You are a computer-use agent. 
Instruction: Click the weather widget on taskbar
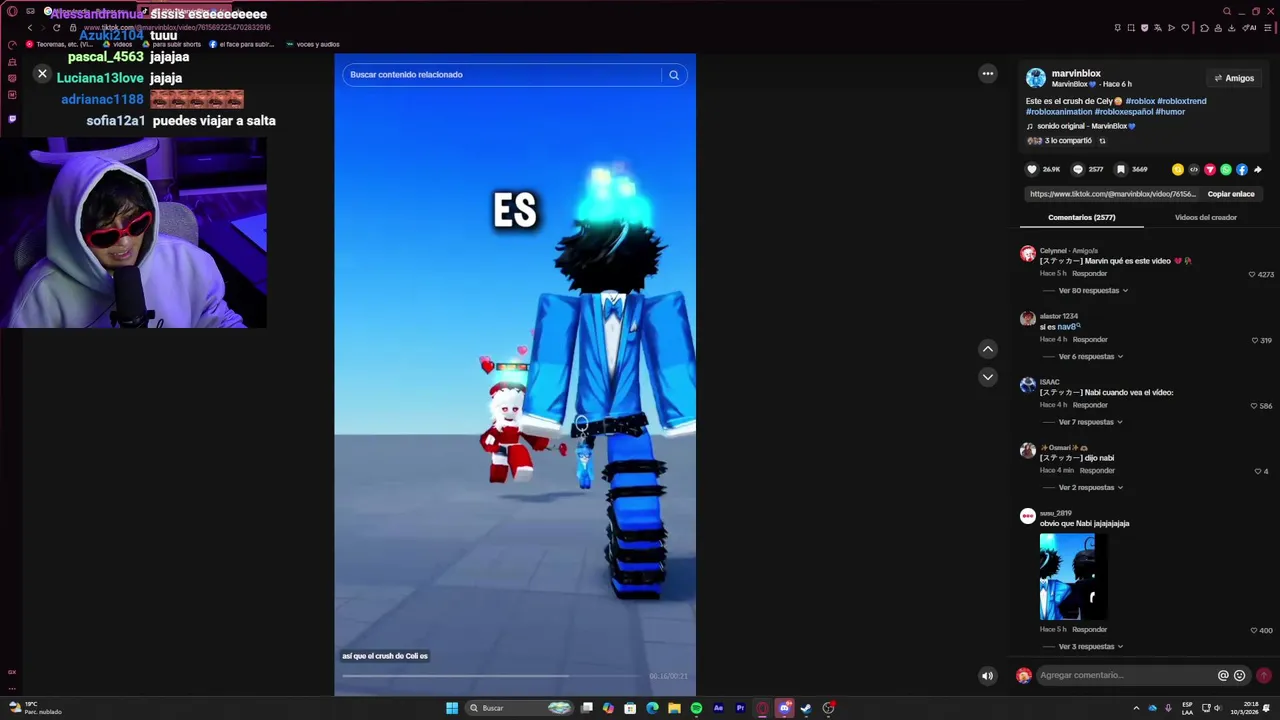click(35, 708)
